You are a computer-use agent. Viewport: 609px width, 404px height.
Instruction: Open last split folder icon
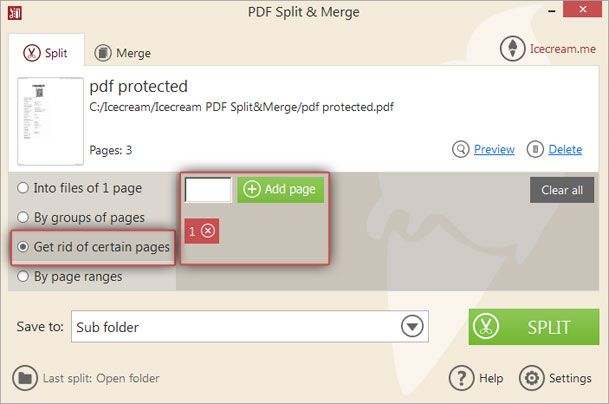click(x=25, y=378)
